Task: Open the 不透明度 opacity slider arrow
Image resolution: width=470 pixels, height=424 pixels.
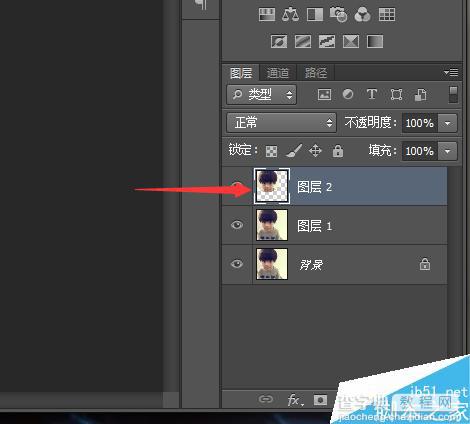Action: point(447,123)
